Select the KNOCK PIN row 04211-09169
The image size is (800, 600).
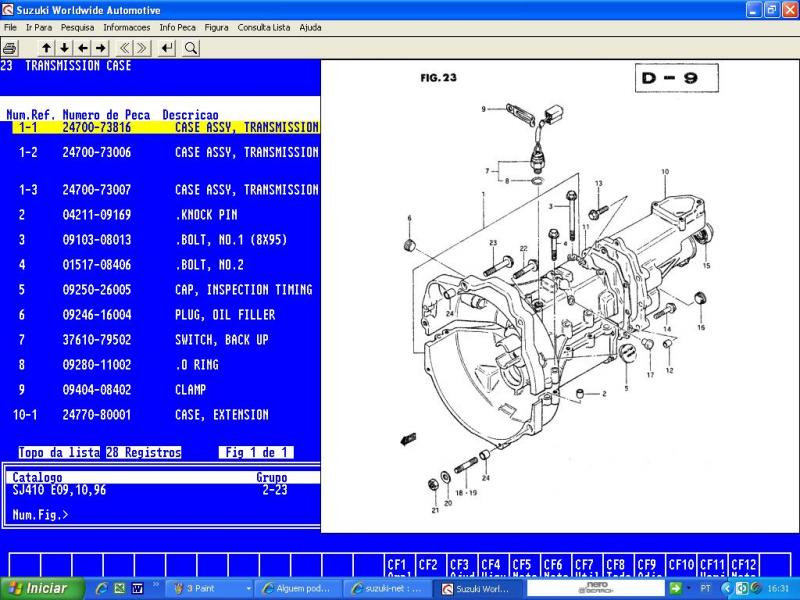coord(166,215)
